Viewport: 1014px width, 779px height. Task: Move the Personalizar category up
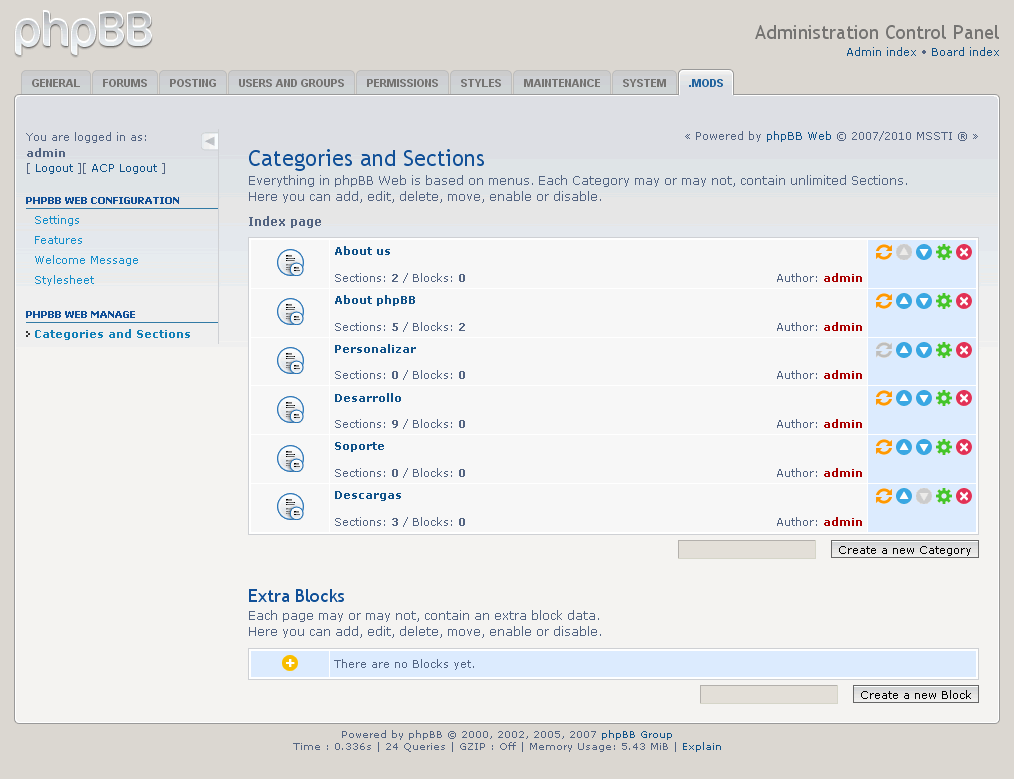pyautogui.click(x=903, y=350)
